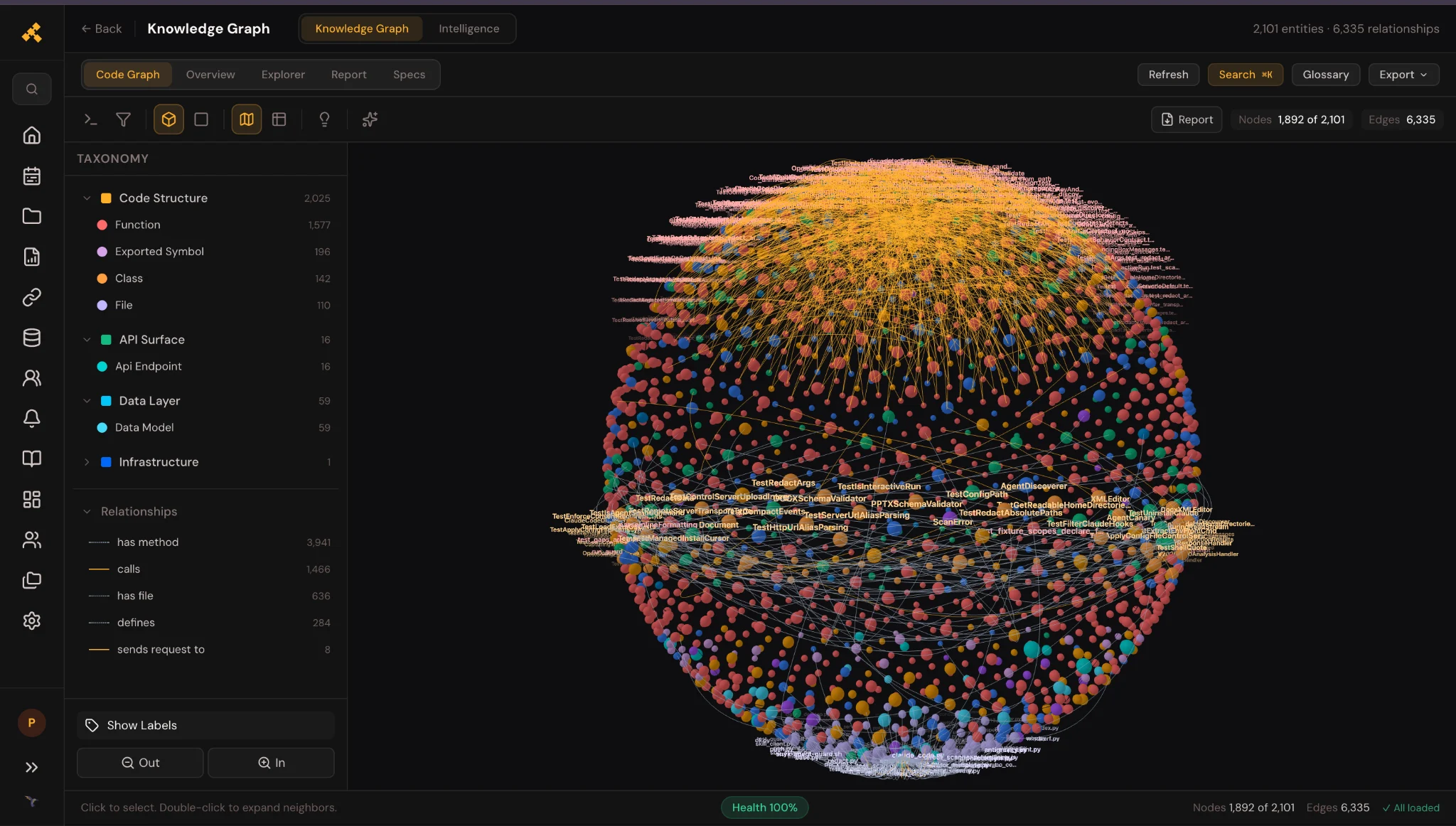This screenshot has width=1456, height=826.
Task: Open the Explorer tab
Action: pos(283,75)
